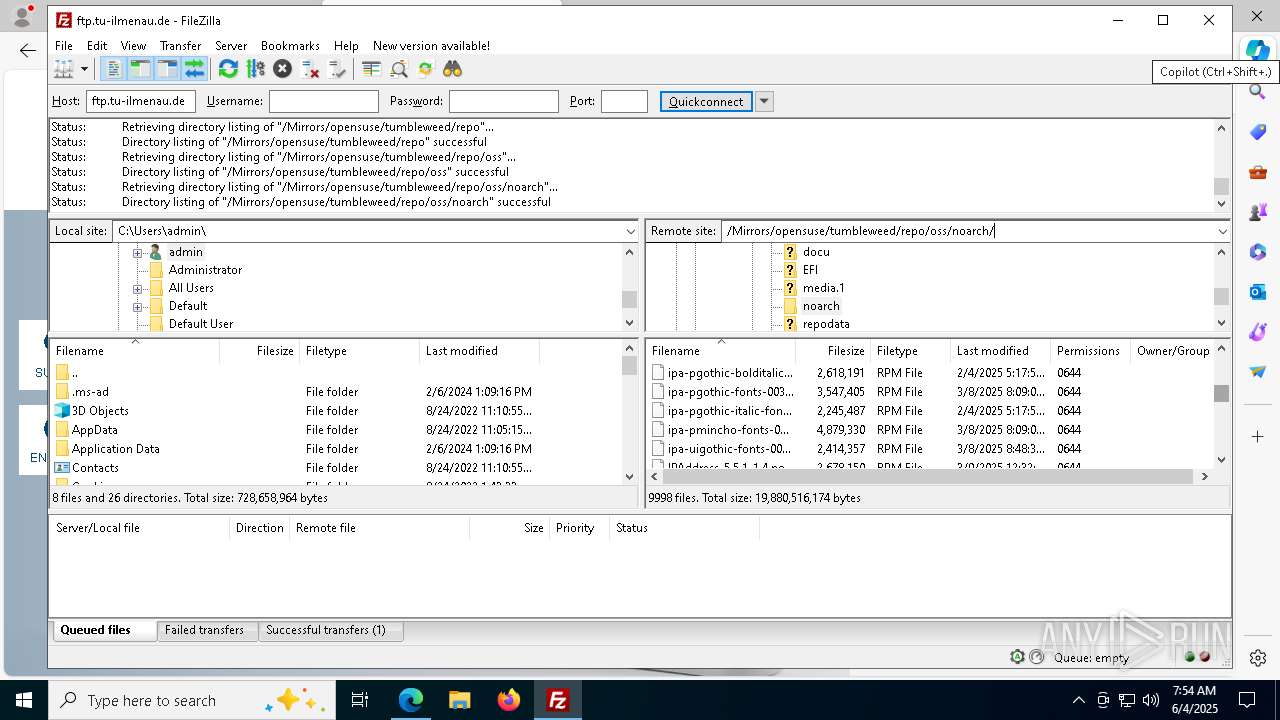Open the Server menu
Screen dimensions: 1280x720
(x=231, y=46)
